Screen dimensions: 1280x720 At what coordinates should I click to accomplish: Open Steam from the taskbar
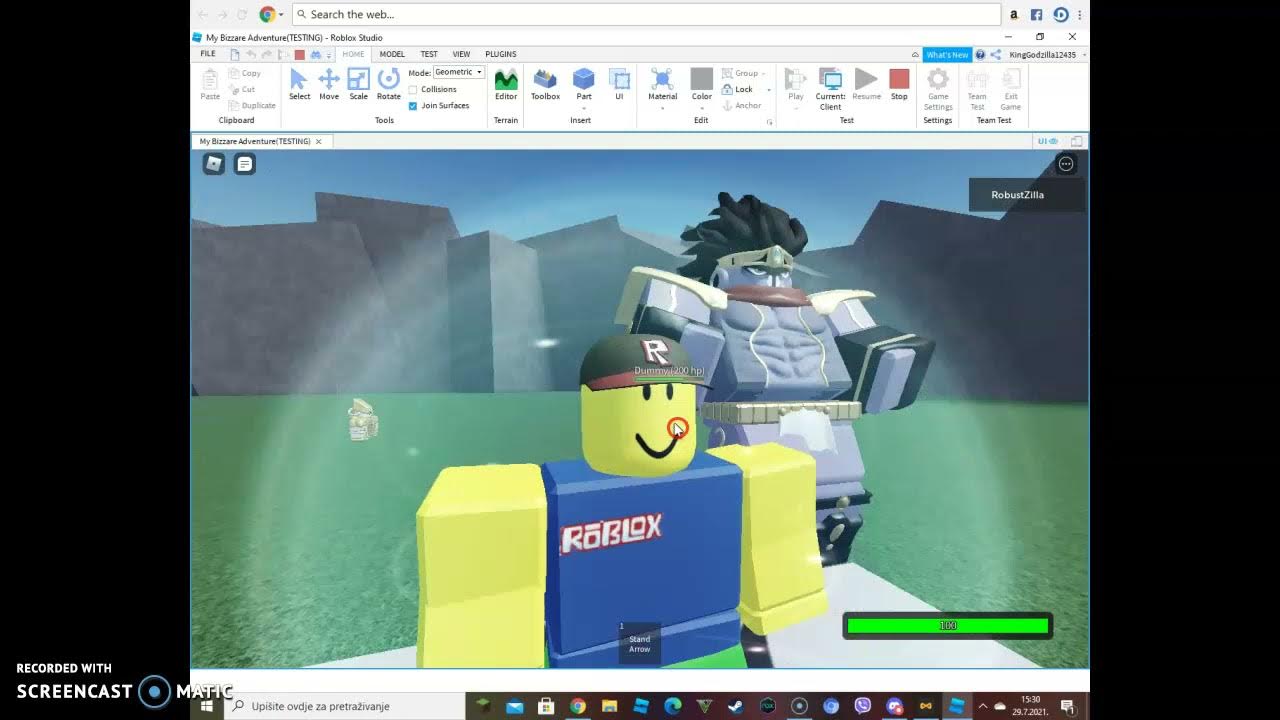(x=735, y=706)
